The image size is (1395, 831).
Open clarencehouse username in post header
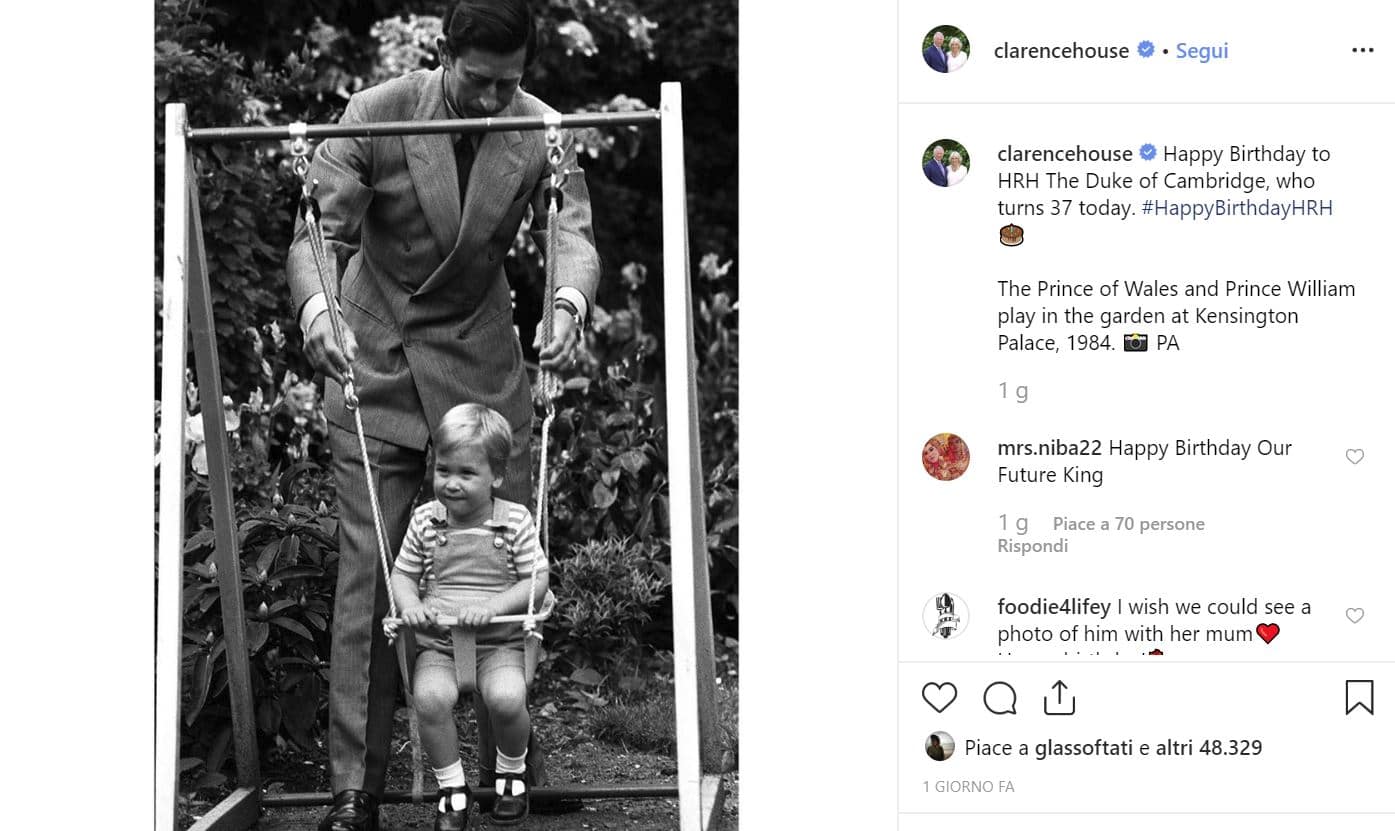click(x=1061, y=50)
